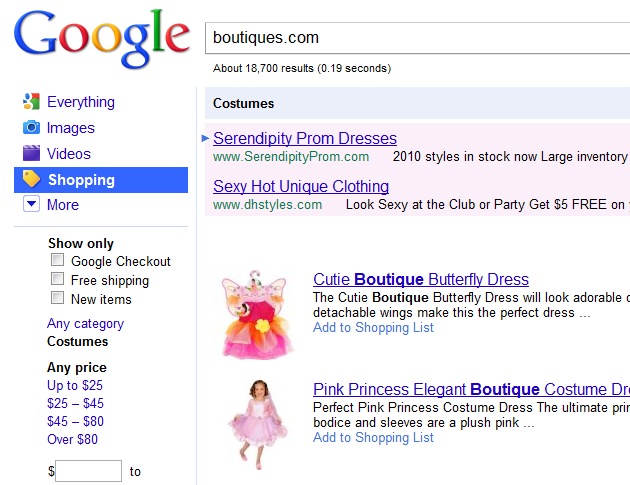Viewport: 630px width, 485px height.
Task: Open Cutie Boutique Butterfly Dress link
Action: 420,280
